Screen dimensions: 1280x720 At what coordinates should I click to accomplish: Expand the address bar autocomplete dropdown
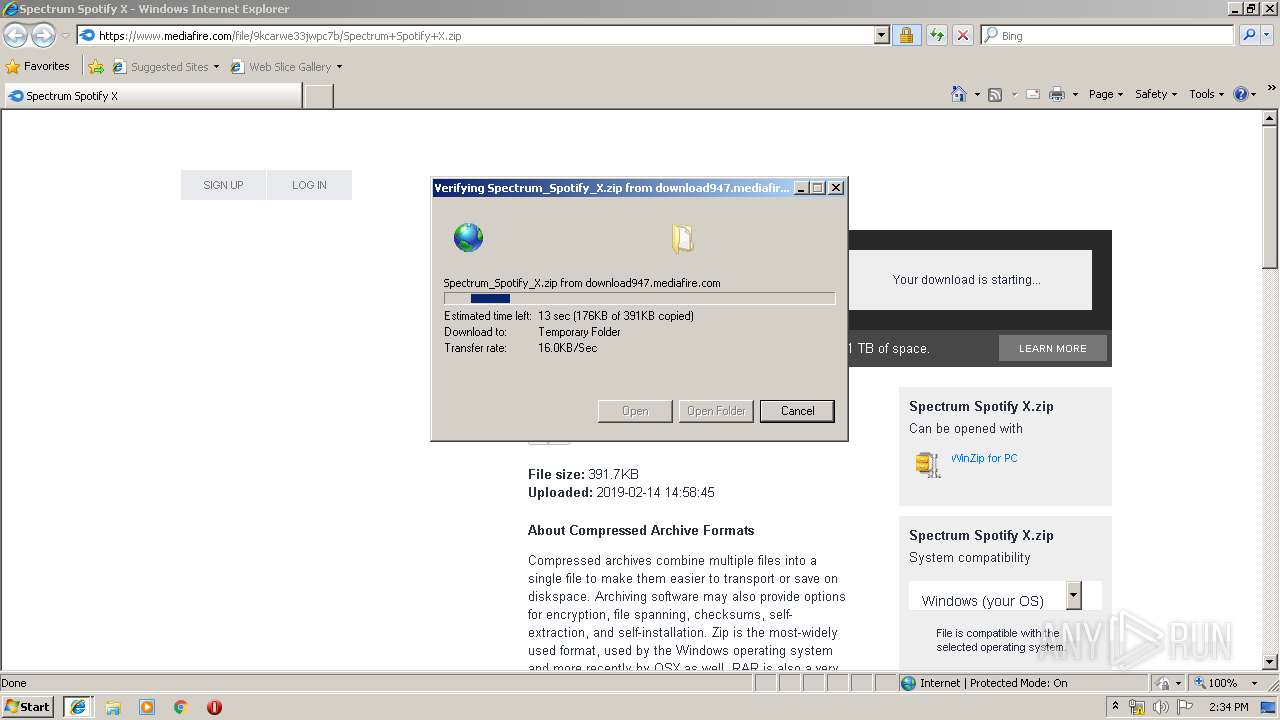click(x=881, y=36)
